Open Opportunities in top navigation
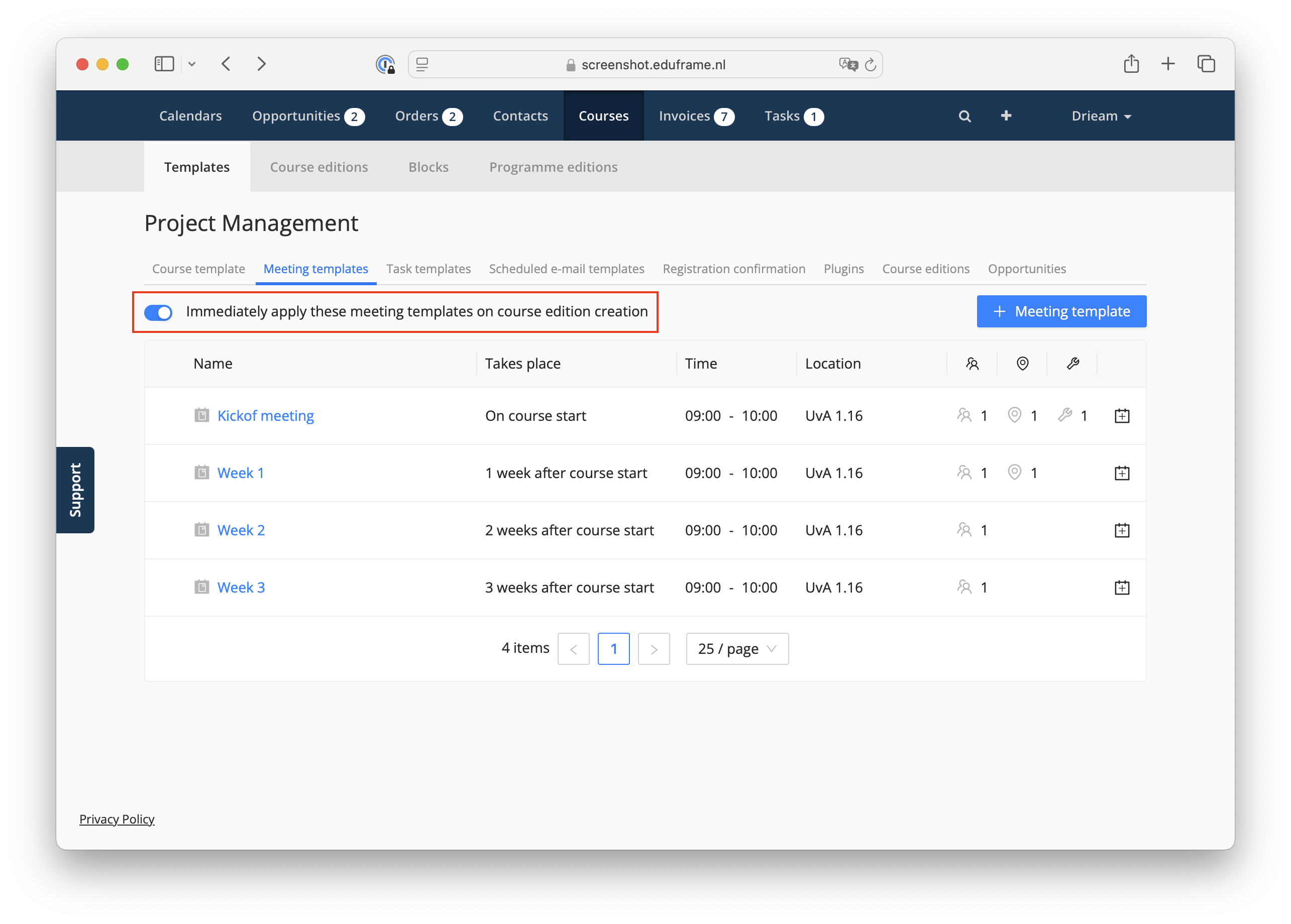 308,116
